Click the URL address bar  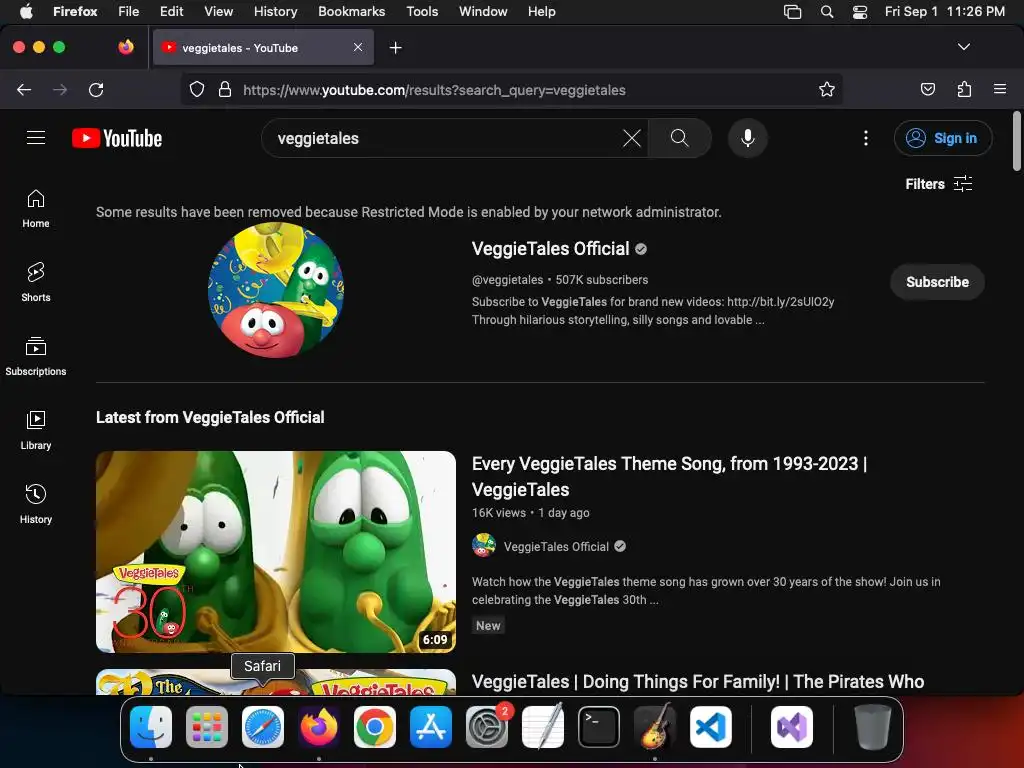coord(511,89)
